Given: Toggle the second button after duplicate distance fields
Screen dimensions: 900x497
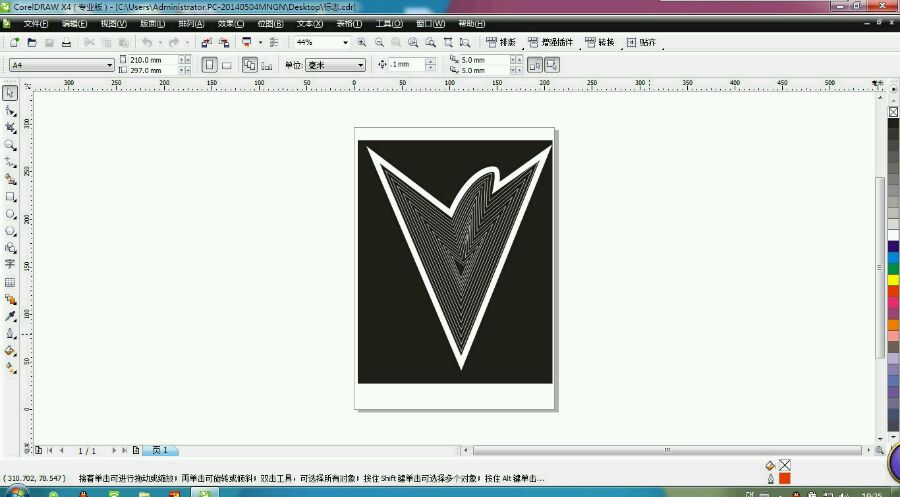Looking at the screenshot, I should [x=552, y=65].
